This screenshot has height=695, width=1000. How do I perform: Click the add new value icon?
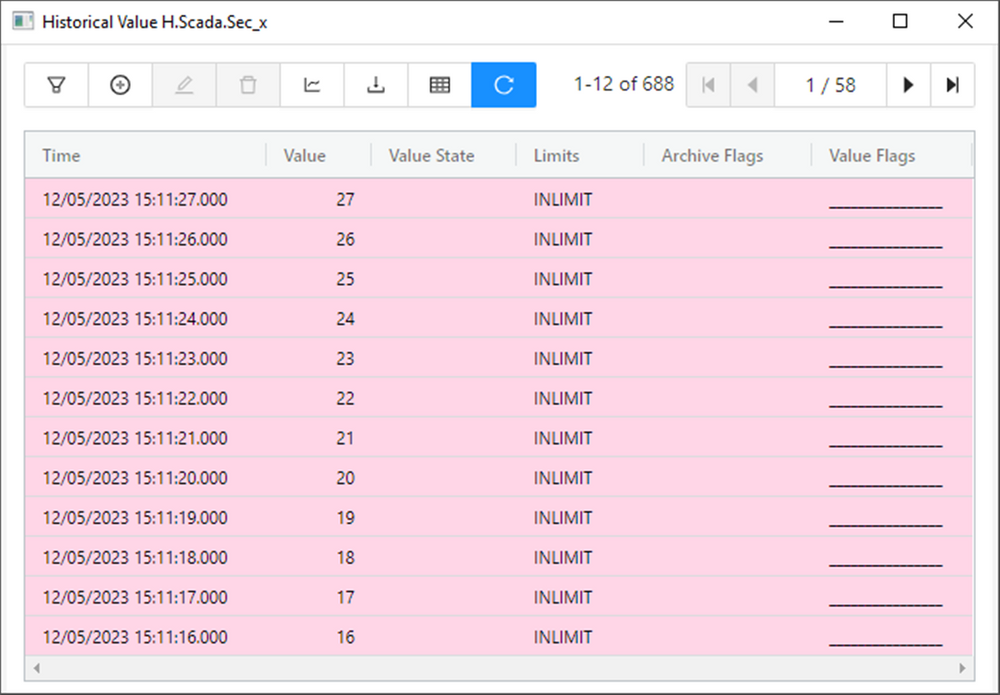coord(120,85)
